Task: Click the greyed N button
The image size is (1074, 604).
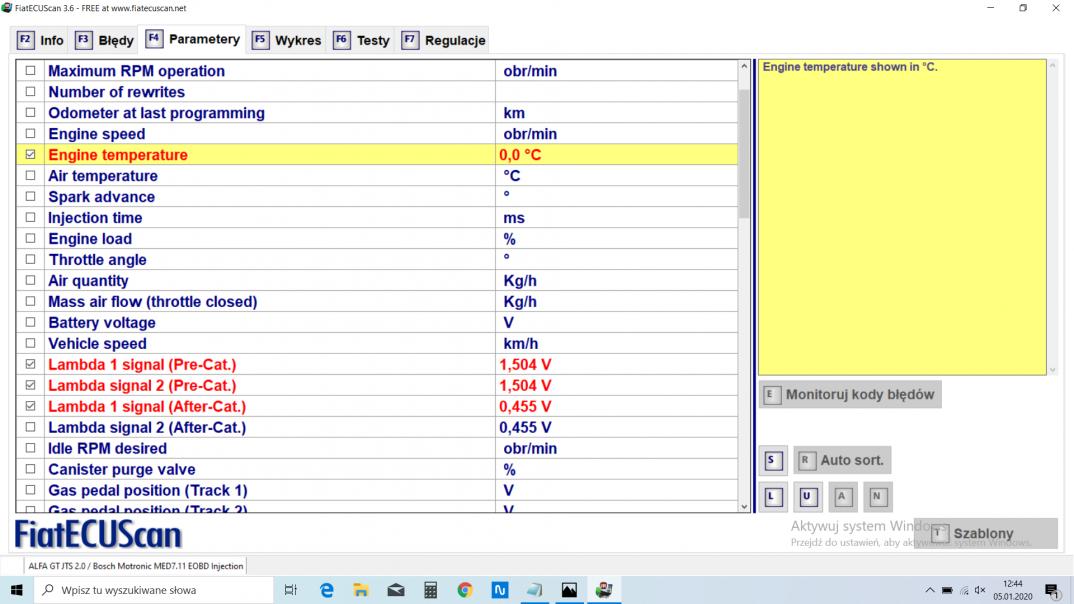Action: [877, 497]
